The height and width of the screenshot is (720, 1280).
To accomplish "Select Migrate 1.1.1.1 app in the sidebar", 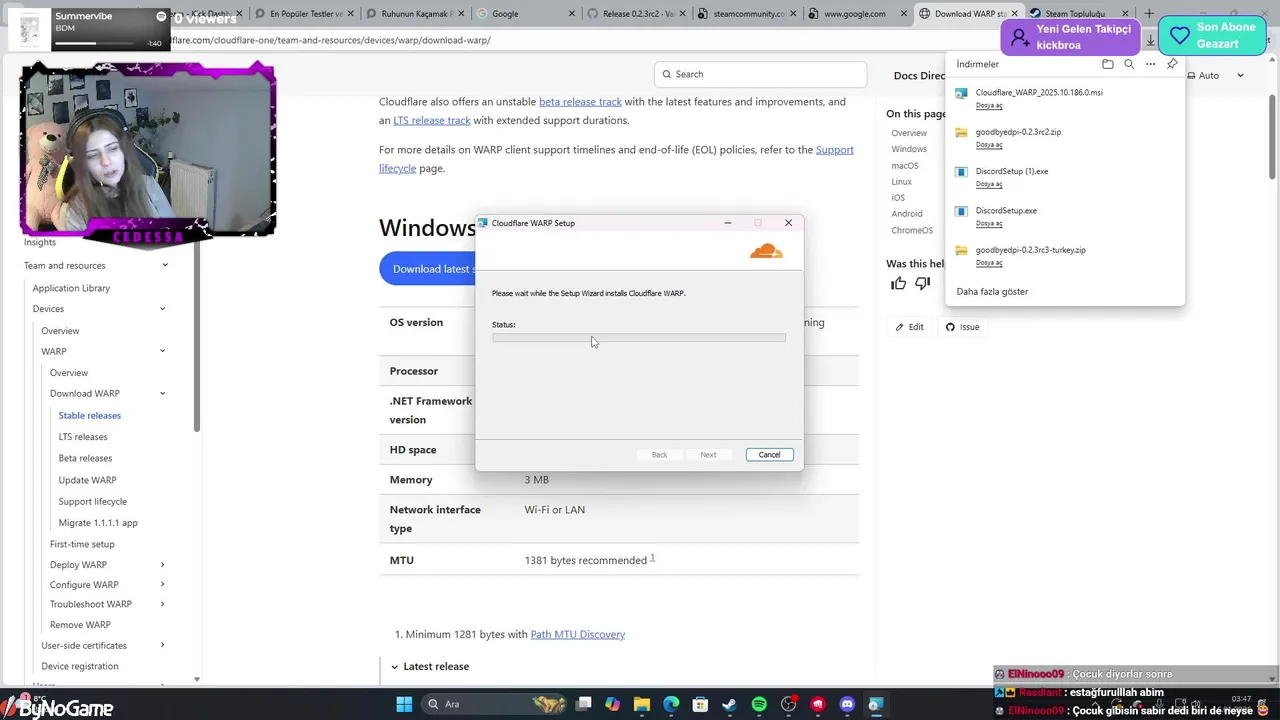I will coord(98,523).
